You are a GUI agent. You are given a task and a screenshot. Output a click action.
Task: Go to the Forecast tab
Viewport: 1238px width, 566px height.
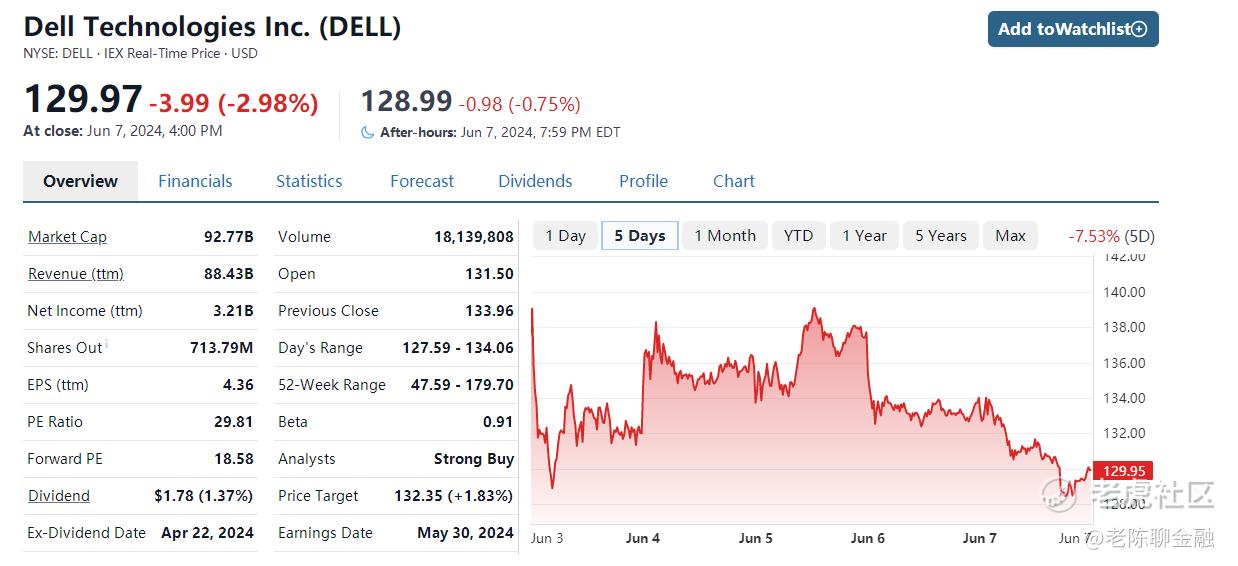tap(422, 181)
